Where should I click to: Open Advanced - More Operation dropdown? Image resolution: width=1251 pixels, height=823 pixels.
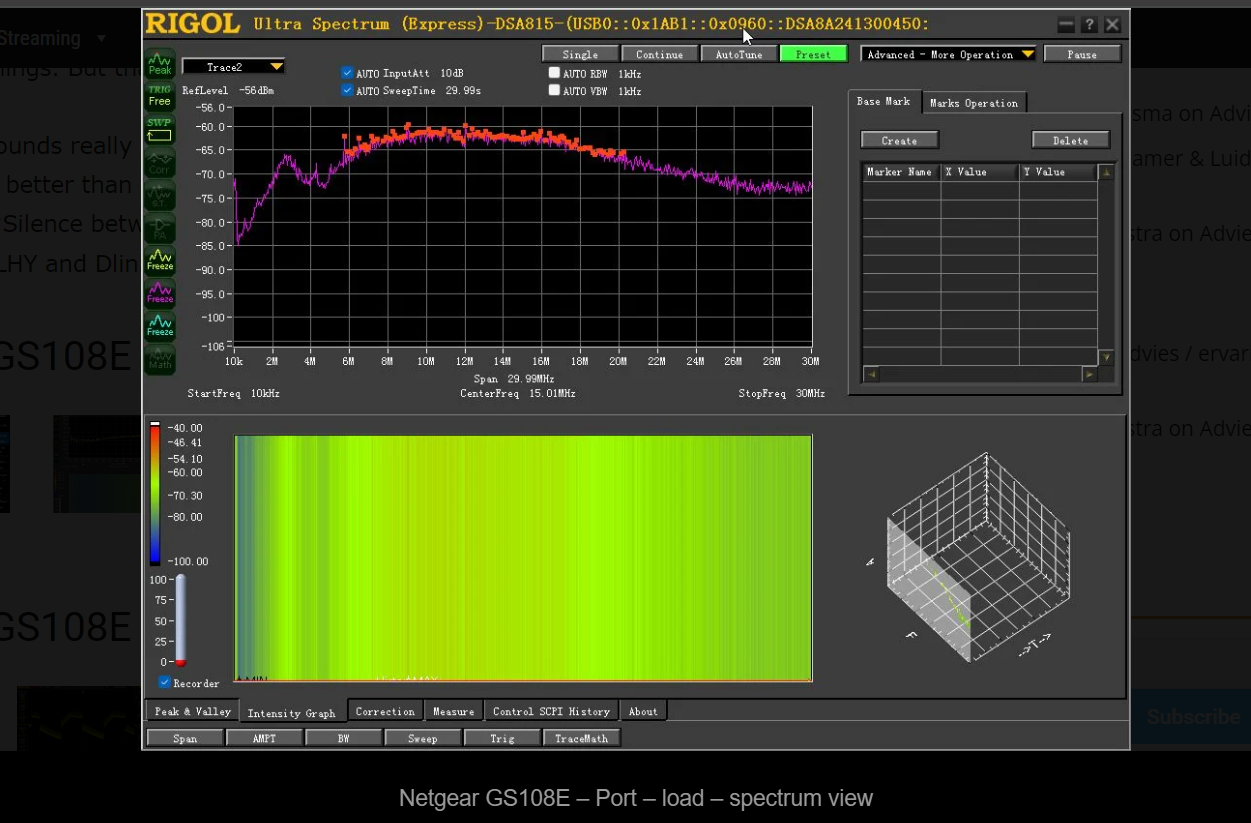point(948,55)
